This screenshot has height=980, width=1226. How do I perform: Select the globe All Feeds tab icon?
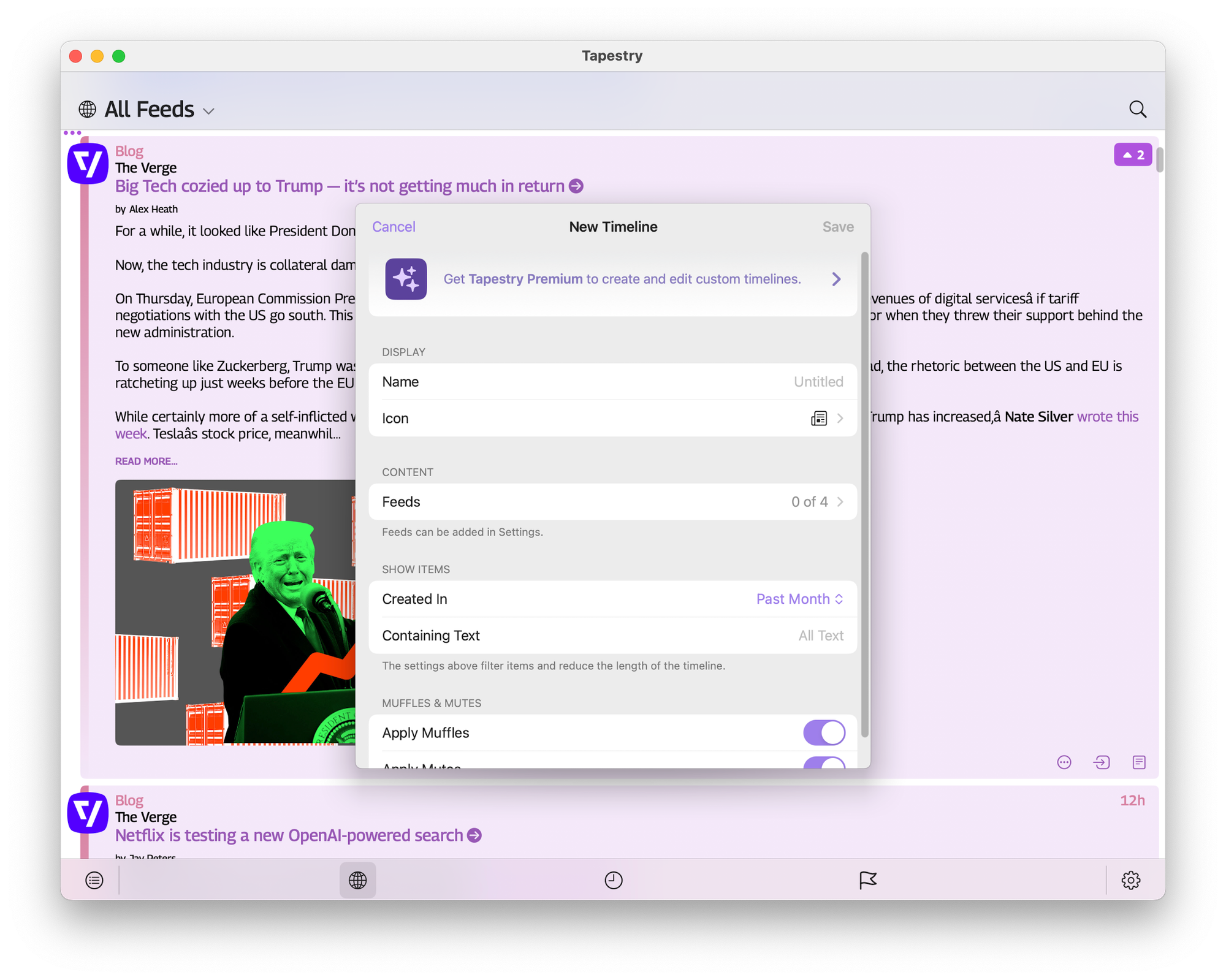(x=357, y=880)
